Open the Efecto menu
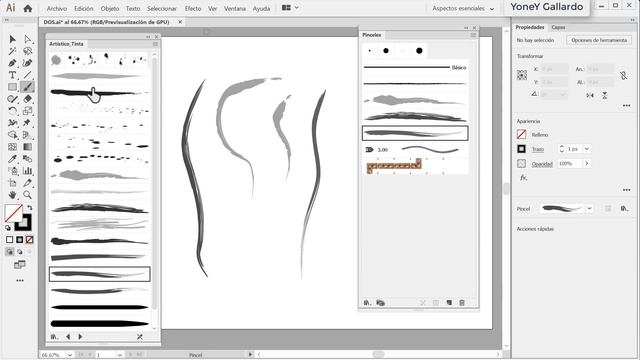640x360 pixels. point(193,8)
